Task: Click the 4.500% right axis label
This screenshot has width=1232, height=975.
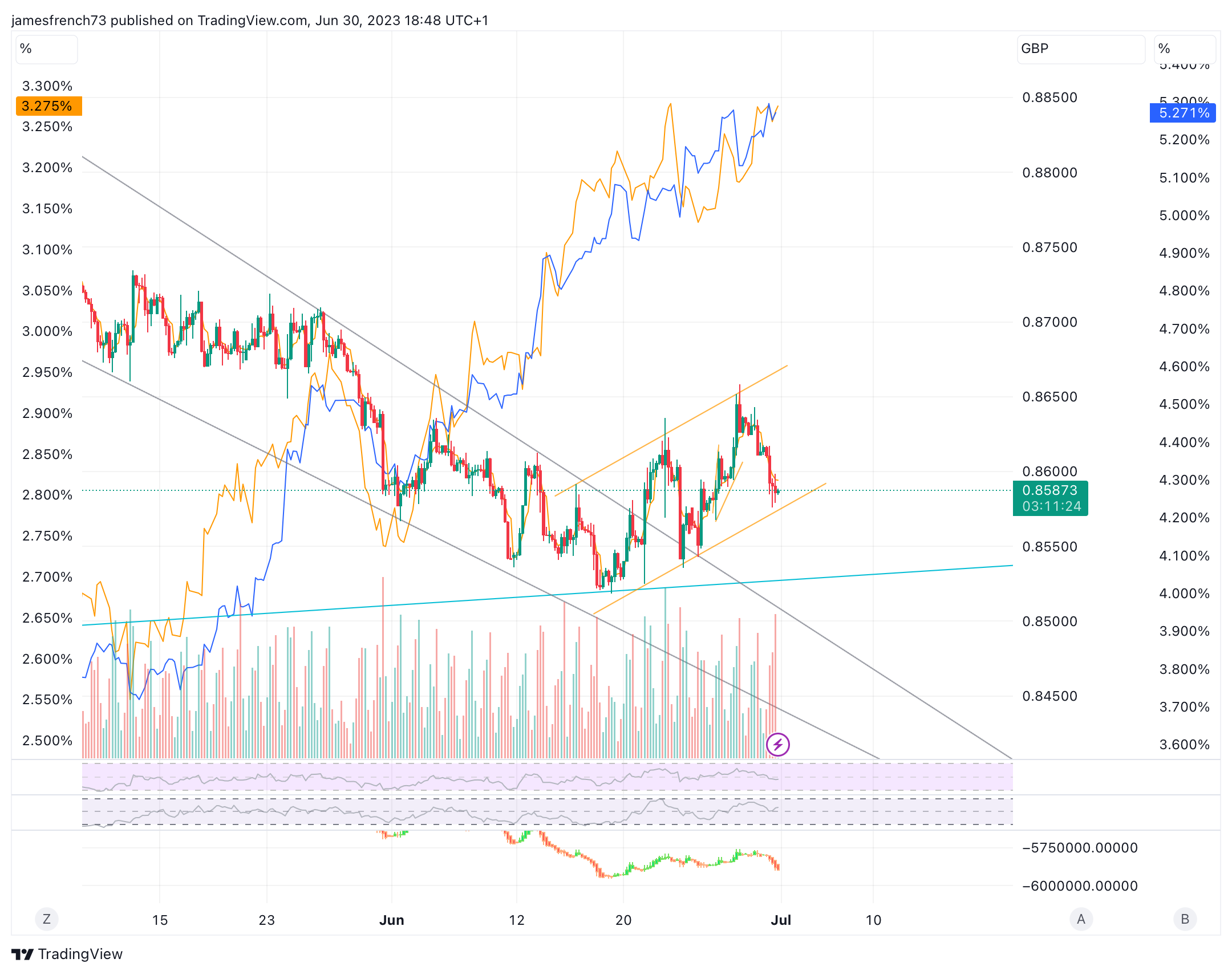Action: (1185, 405)
